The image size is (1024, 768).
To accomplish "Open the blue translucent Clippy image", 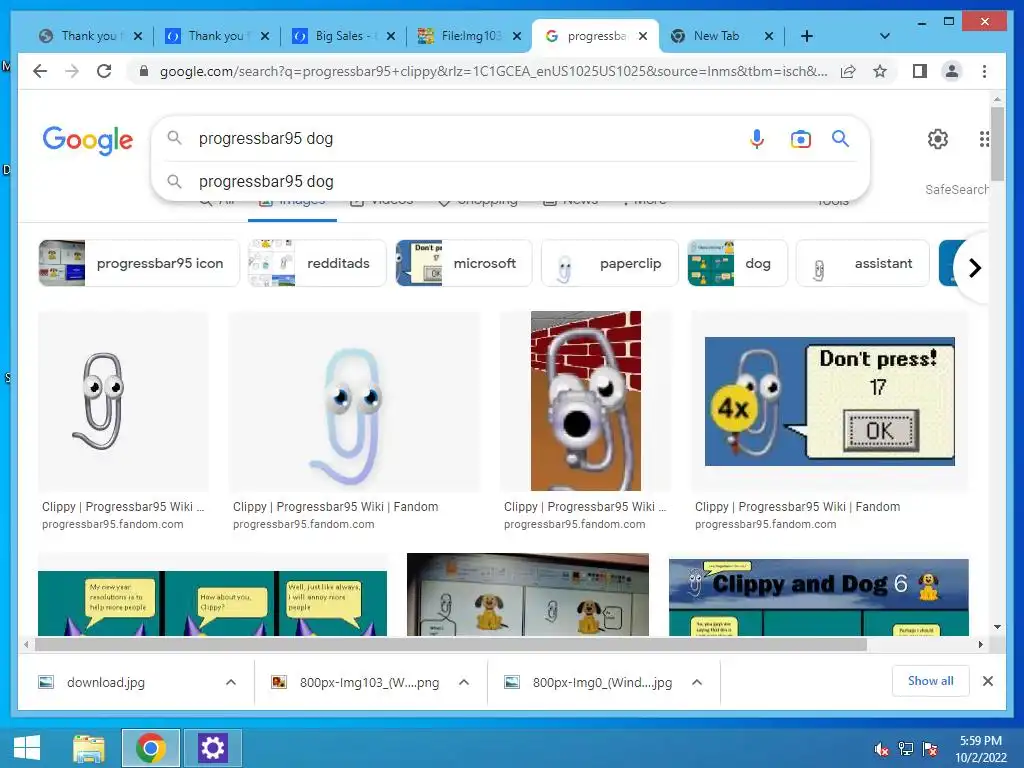I will [354, 401].
